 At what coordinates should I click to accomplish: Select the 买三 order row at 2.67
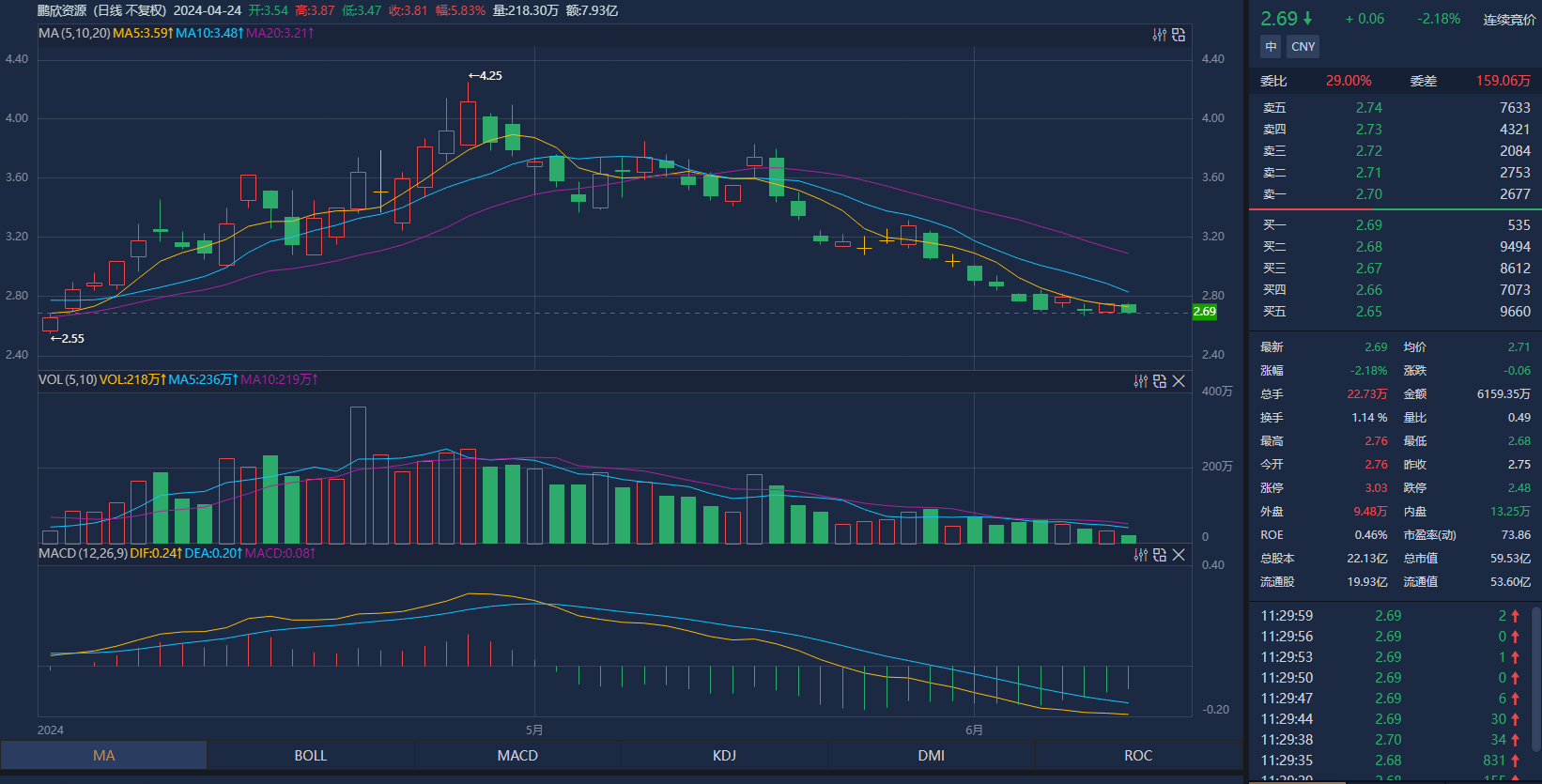click(1396, 269)
